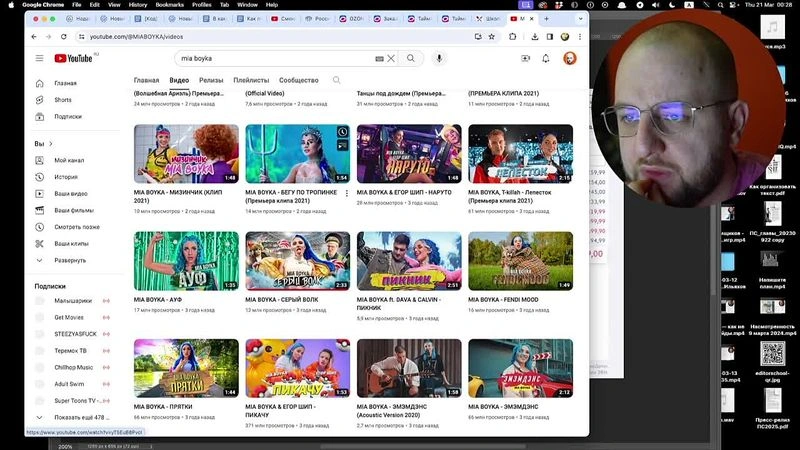Open the Chrome tab search dropdown
The width and height of the screenshot is (800, 450).
(580, 19)
